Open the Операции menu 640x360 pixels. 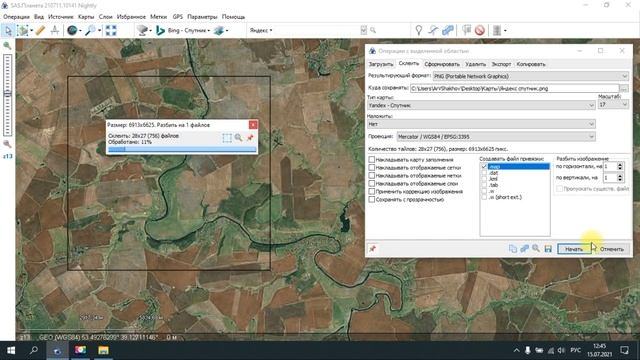tap(16, 17)
